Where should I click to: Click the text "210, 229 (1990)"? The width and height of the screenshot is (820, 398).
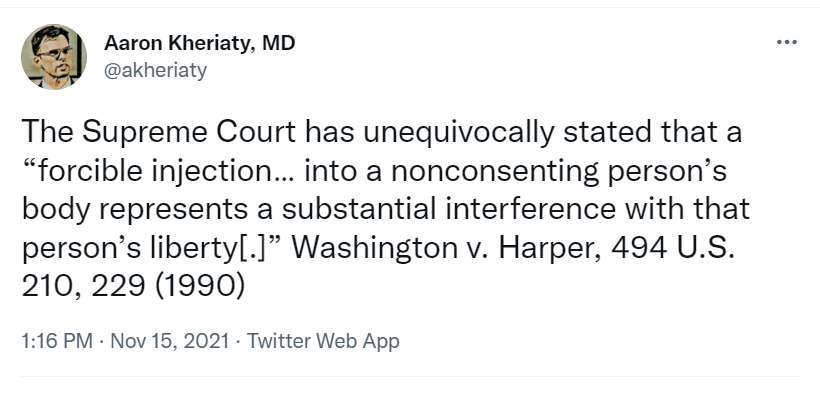click(x=133, y=287)
